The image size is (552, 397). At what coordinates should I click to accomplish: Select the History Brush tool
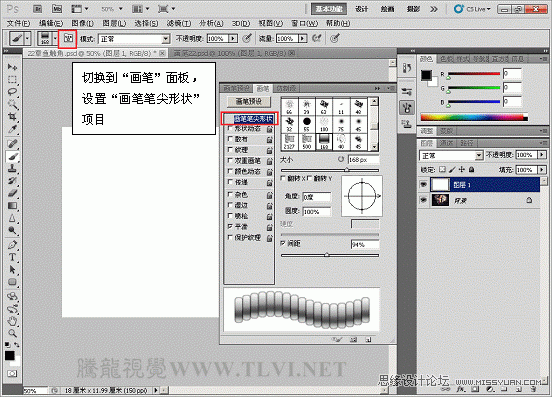tap(12, 181)
